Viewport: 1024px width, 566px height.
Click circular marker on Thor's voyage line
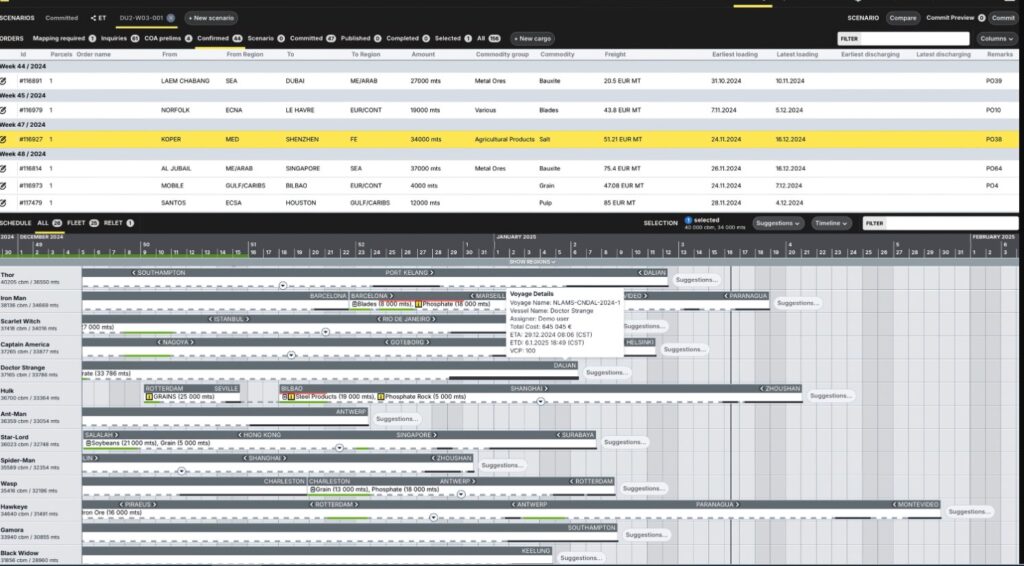(283, 285)
